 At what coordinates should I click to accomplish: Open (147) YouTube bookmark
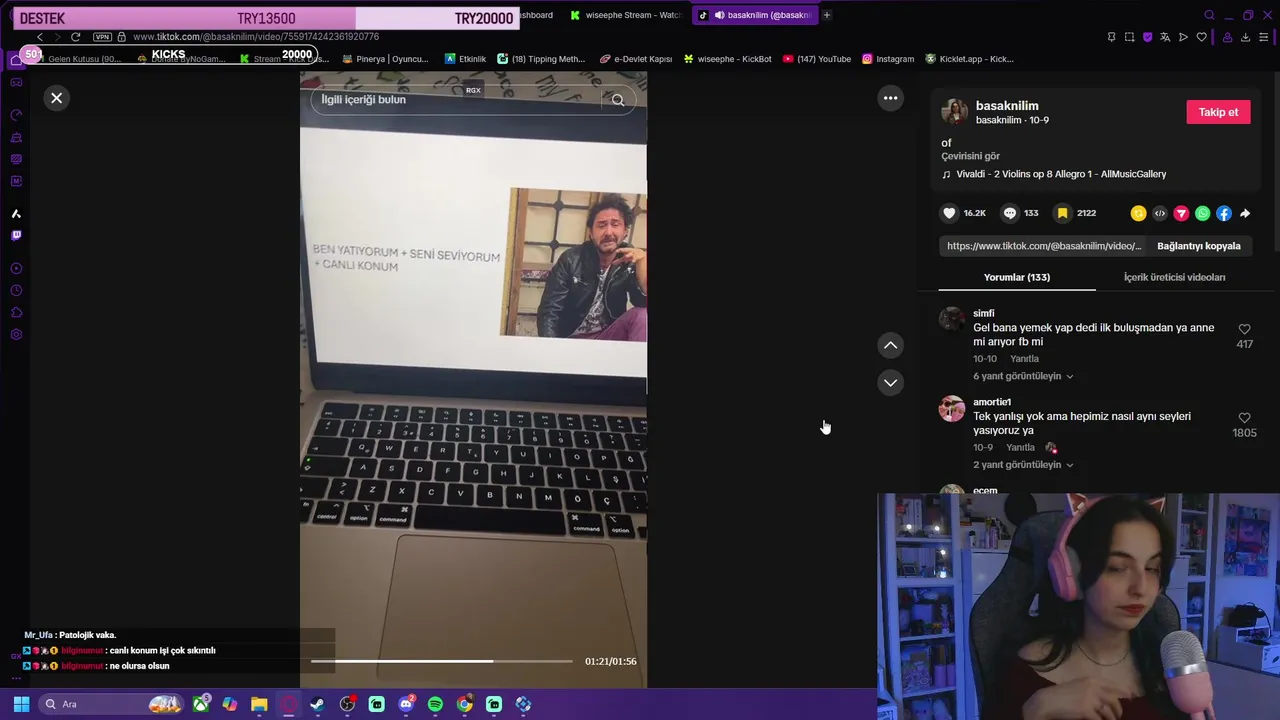(817, 59)
